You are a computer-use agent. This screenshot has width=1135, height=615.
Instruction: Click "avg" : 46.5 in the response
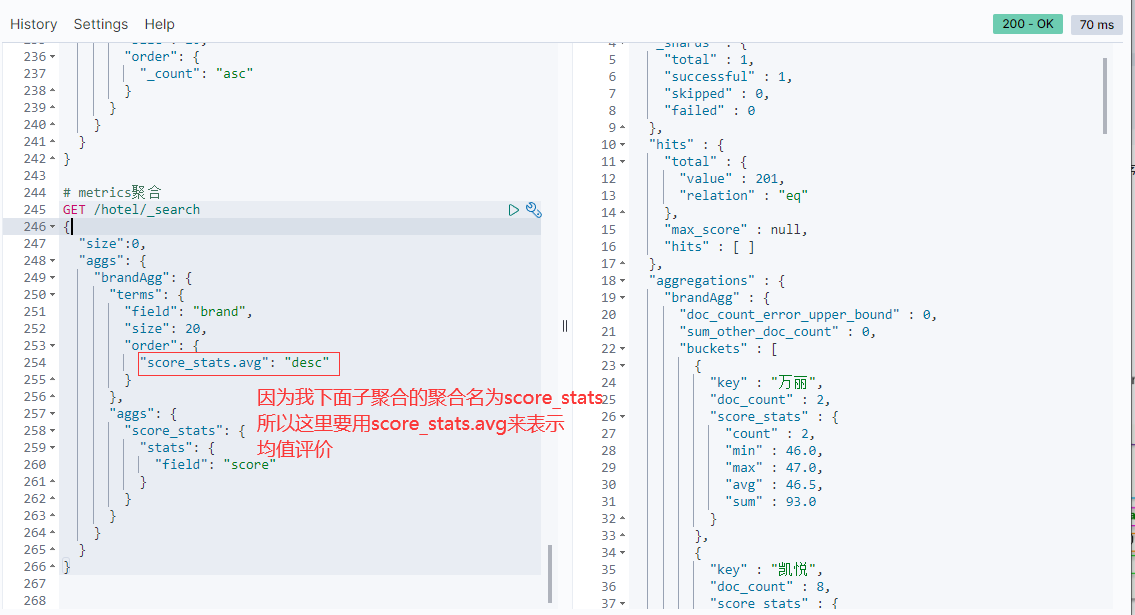pyautogui.click(x=774, y=485)
